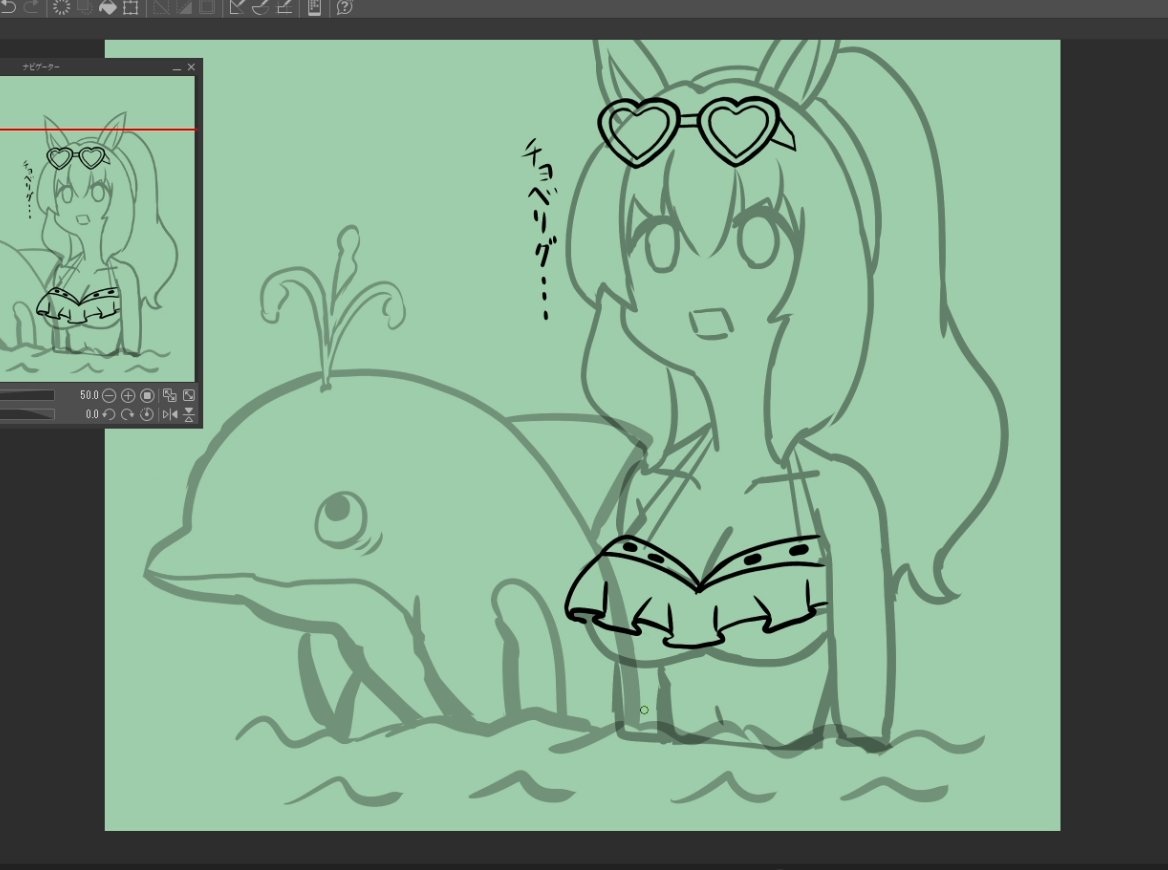This screenshot has width=1168, height=870.
Task: Click the Fit to Navigator full view icon
Action: click(189, 395)
